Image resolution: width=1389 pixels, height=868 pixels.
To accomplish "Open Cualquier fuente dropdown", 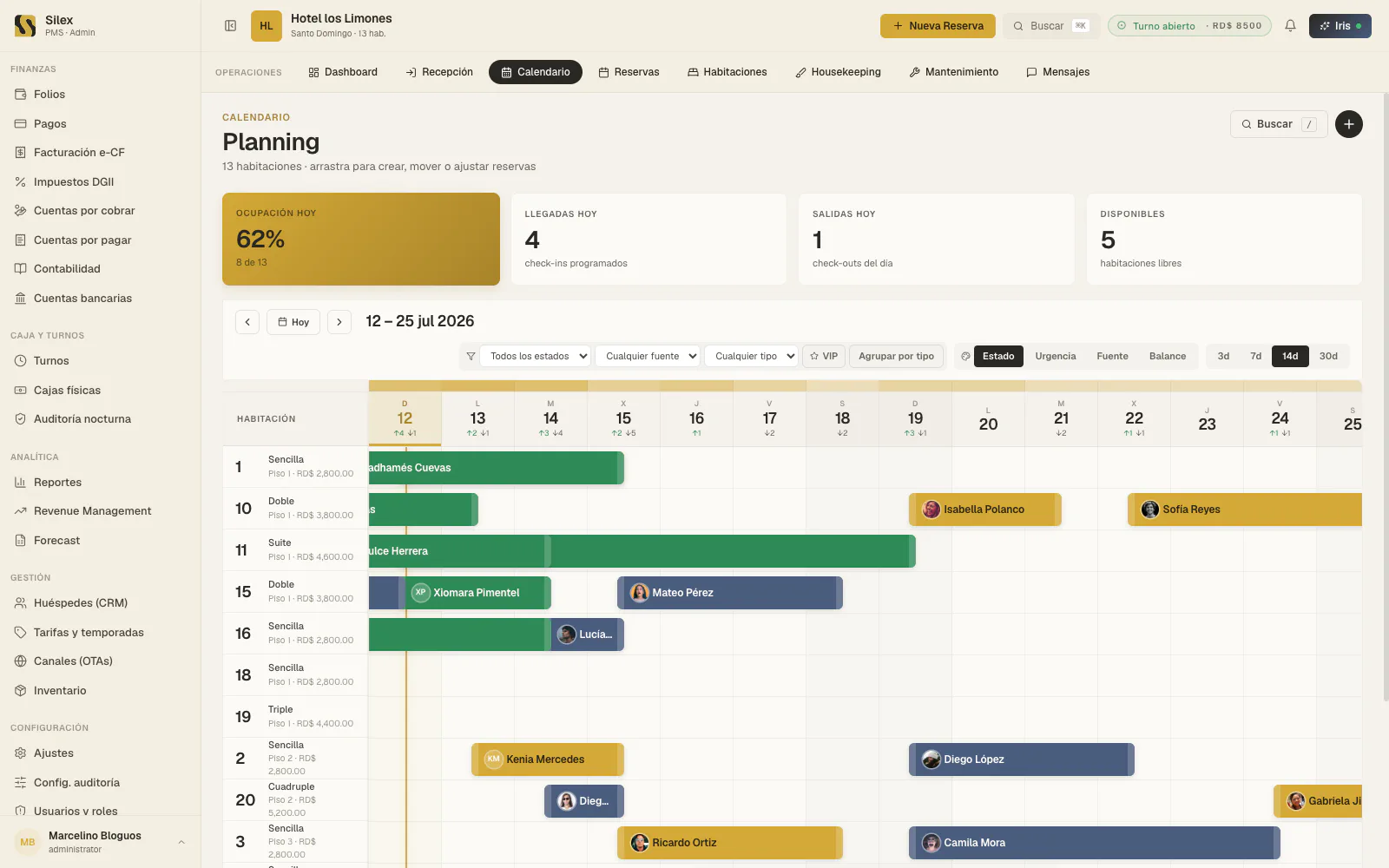I will (648, 356).
